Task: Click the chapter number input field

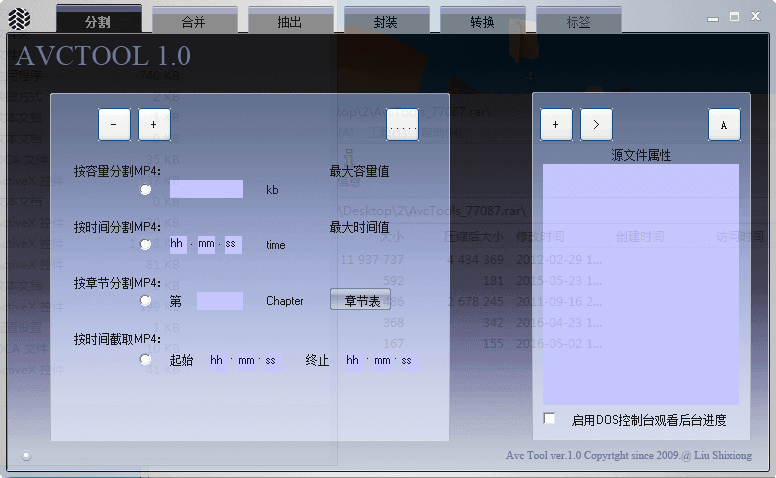Action: tap(220, 301)
